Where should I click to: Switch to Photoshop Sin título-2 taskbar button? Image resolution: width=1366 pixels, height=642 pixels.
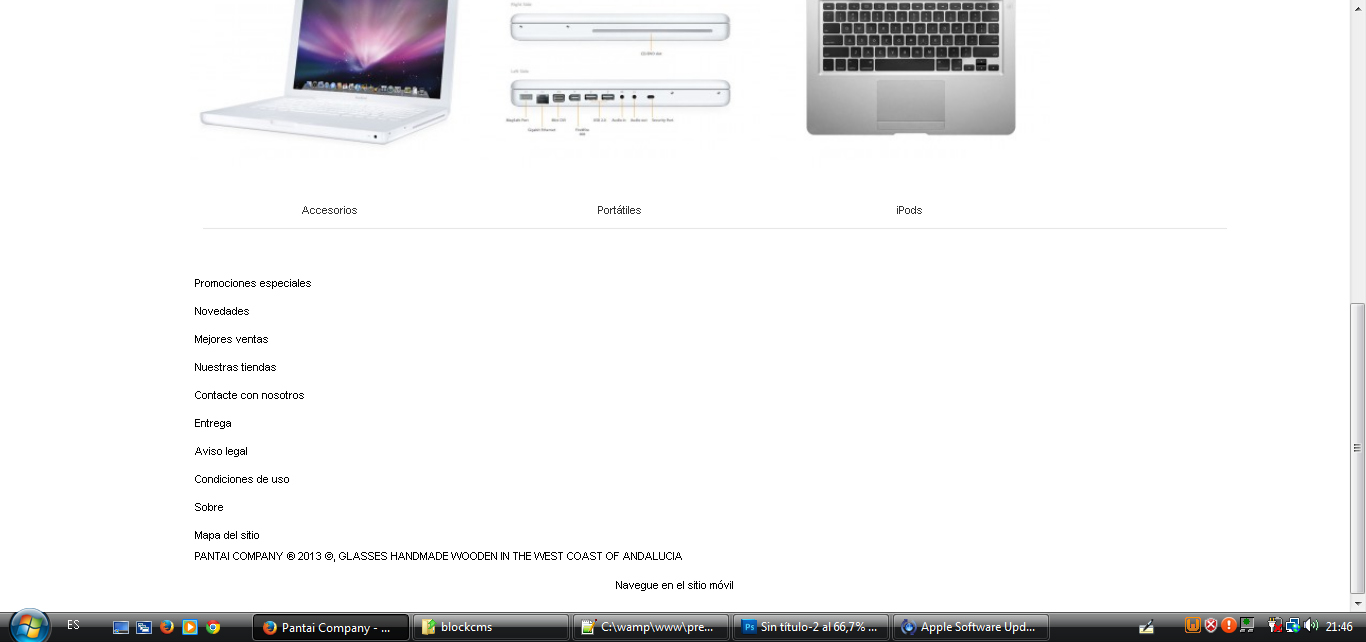[811, 627]
